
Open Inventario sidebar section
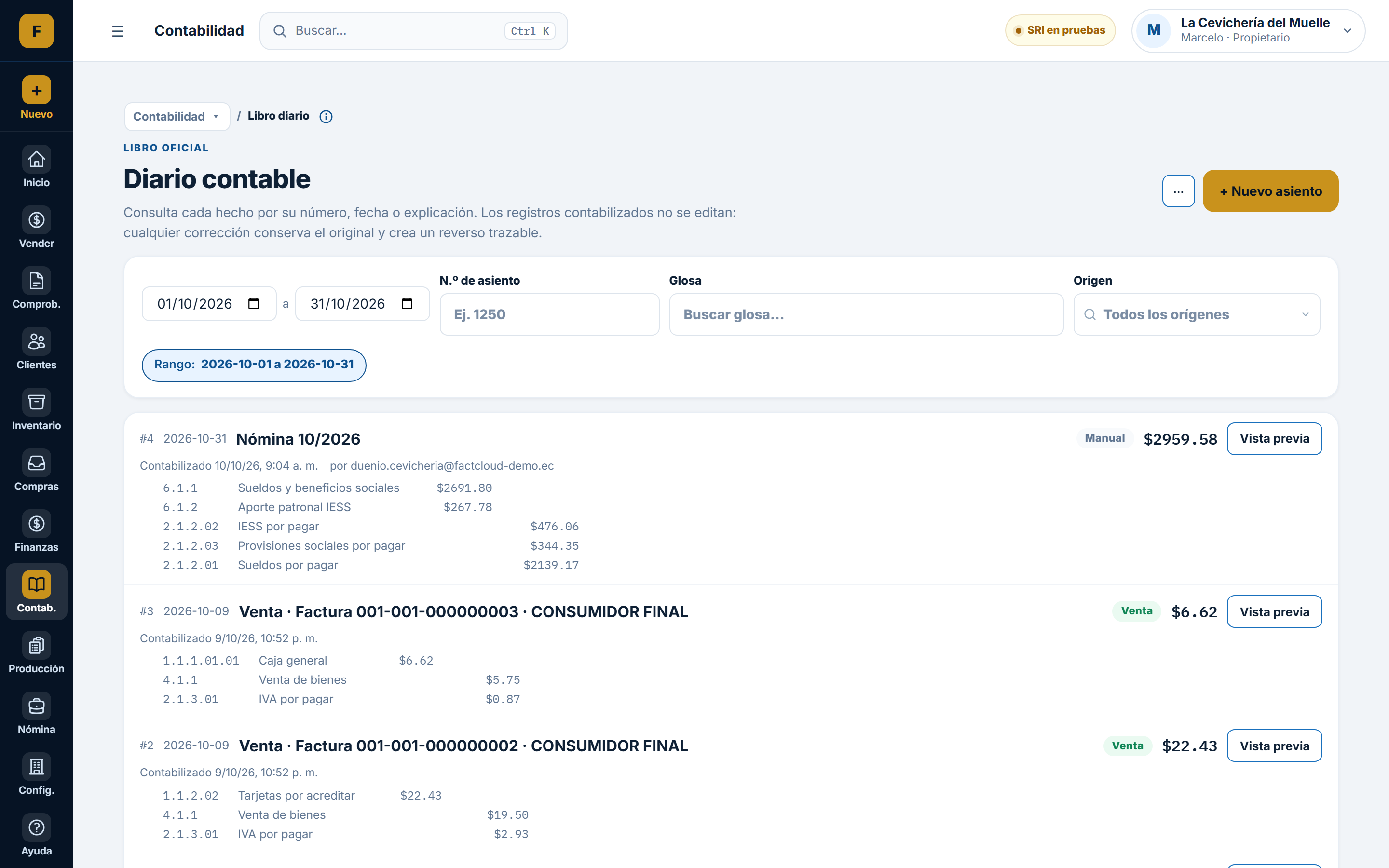point(36,410)
